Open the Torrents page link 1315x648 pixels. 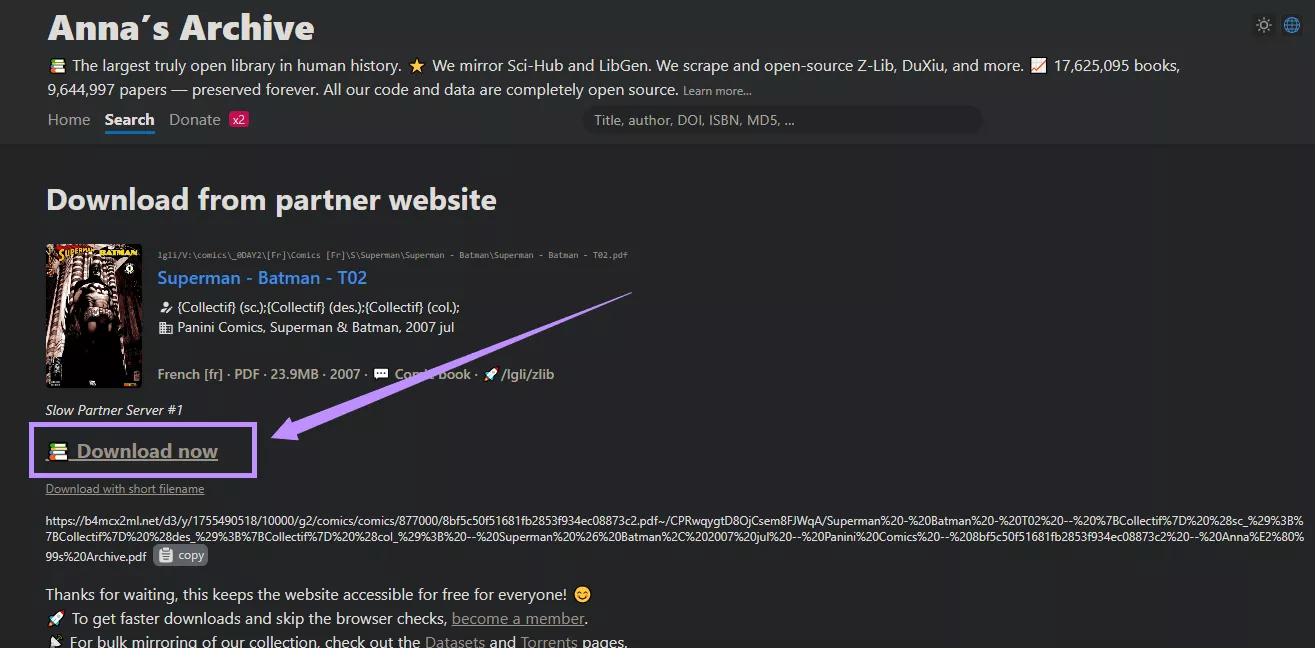tap(549, 642)
